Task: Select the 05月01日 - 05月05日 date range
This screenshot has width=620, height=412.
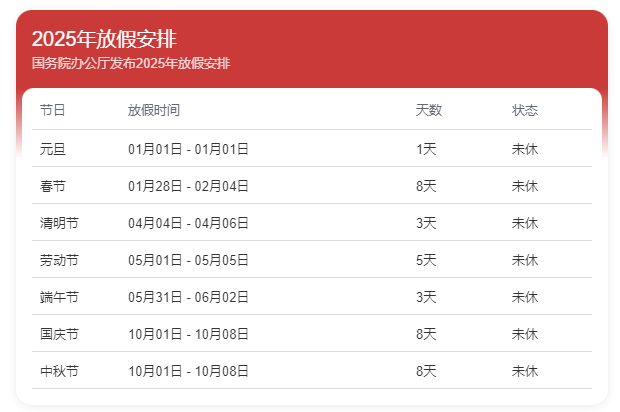Action: (188, 260)
